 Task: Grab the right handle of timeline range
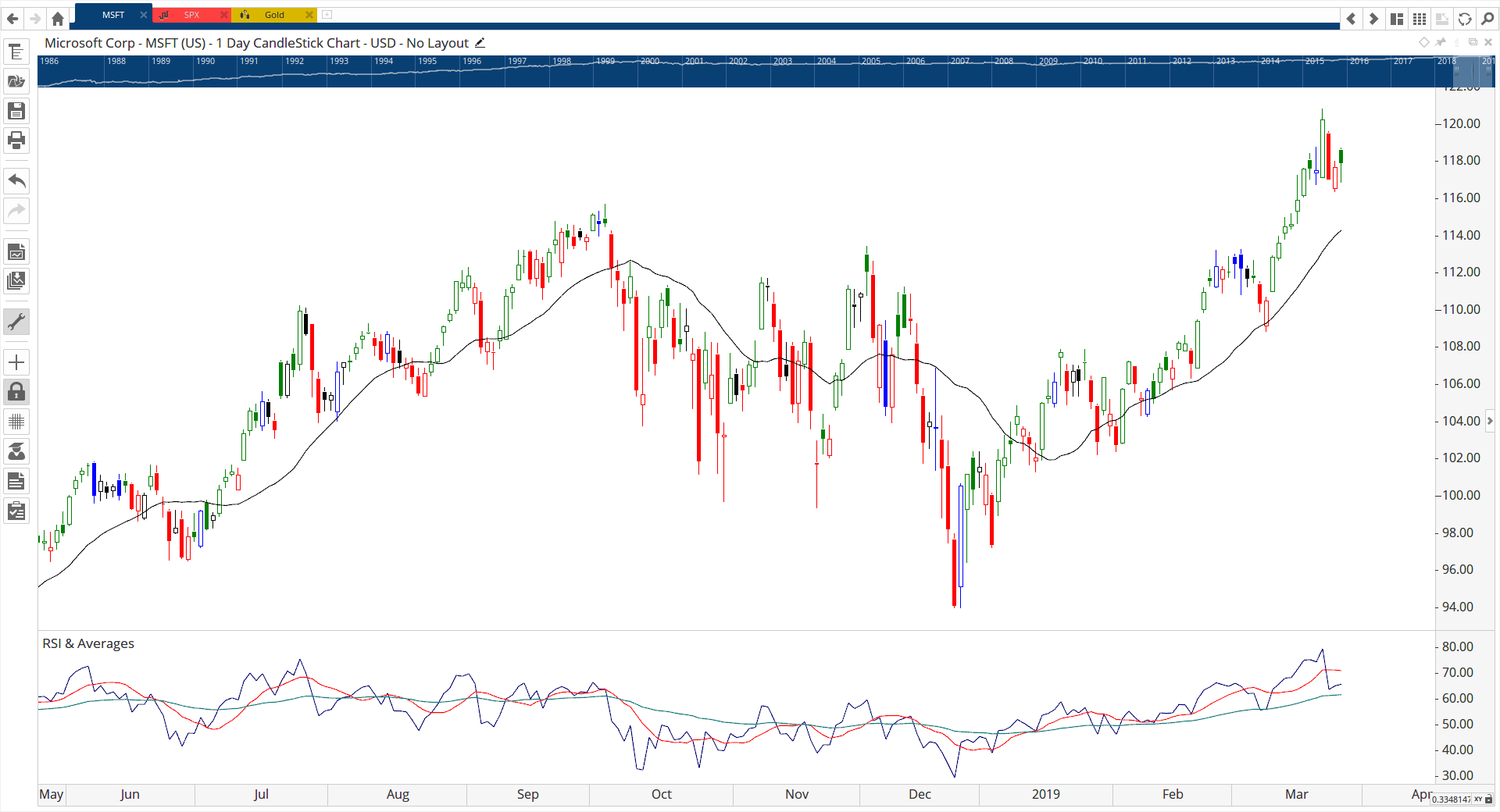pos(1490,71)
